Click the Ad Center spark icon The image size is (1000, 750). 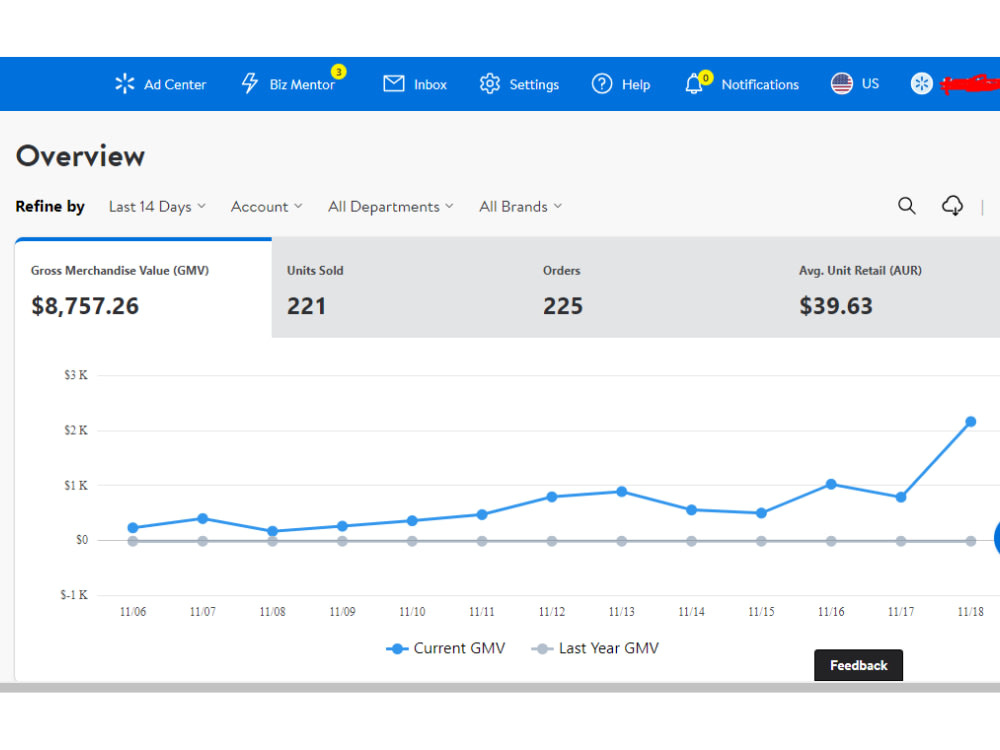click(x=125, y=84)
